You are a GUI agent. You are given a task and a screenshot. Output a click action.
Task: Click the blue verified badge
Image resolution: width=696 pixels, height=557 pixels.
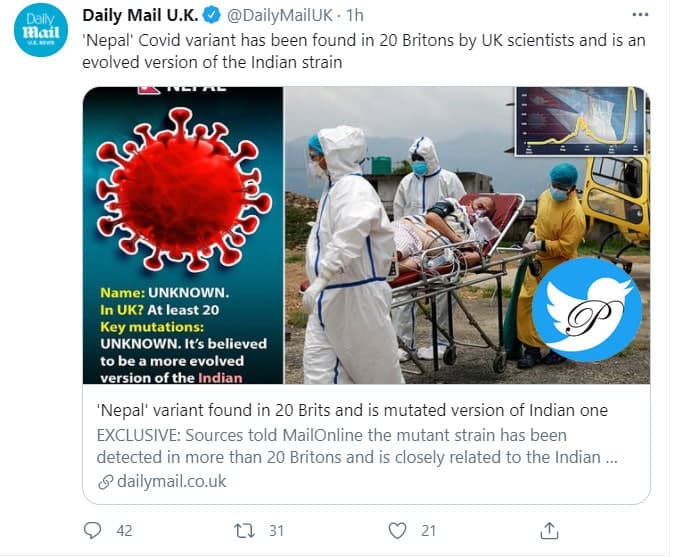point(213,16)
